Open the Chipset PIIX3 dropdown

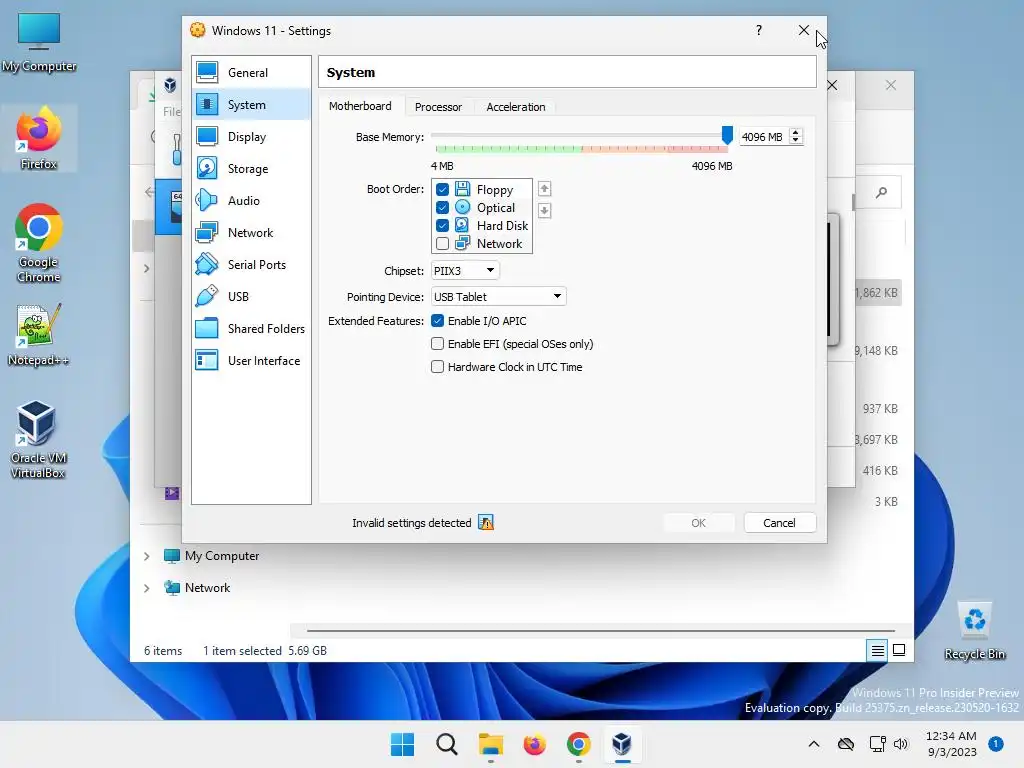click(465, 270)
